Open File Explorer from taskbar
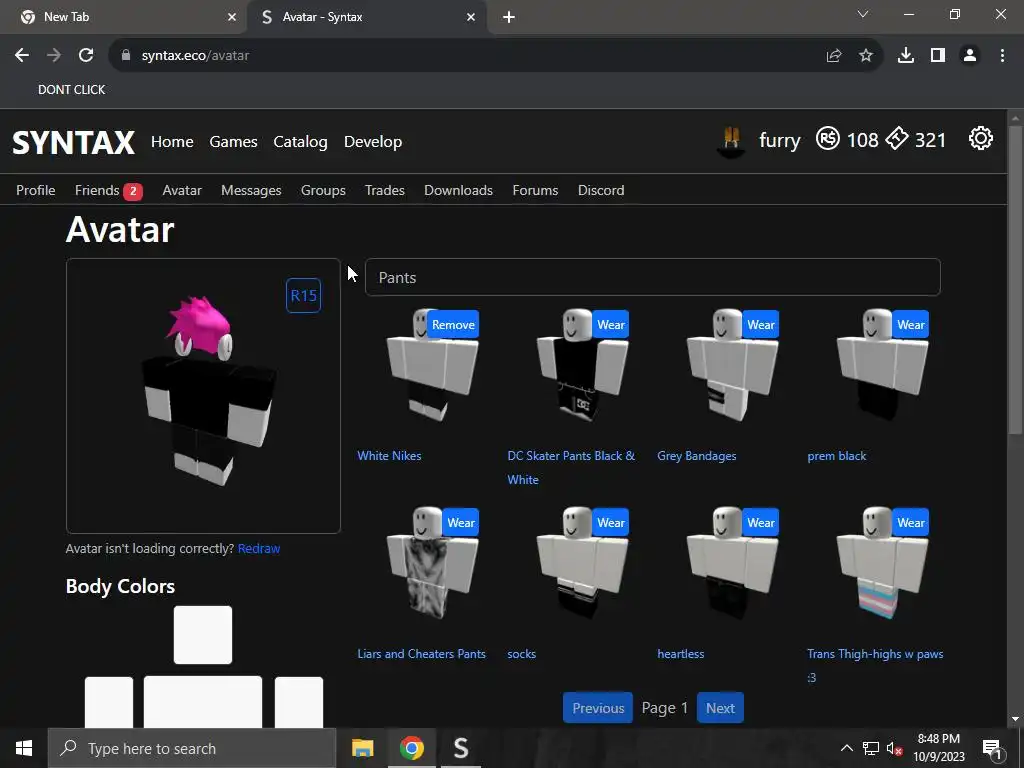 pyautogui.click(x=362, y=748)
